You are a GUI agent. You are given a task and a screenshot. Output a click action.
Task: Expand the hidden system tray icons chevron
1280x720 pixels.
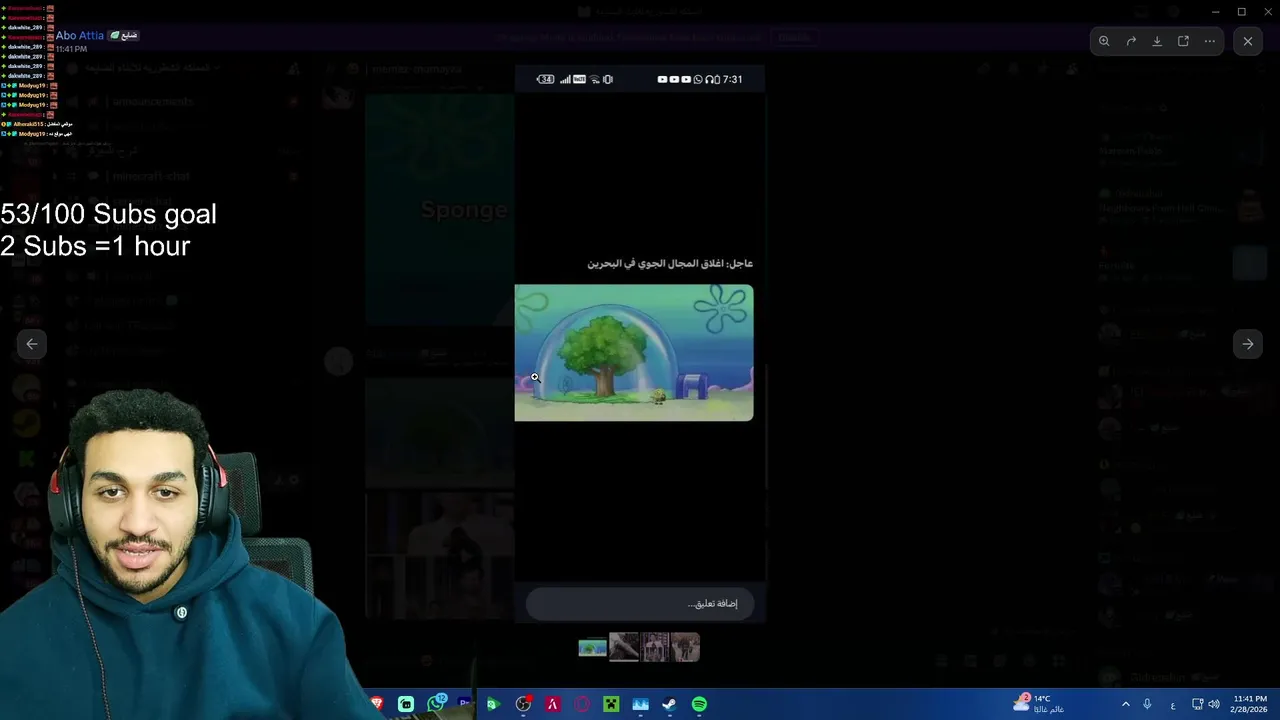pos(1125,704)
